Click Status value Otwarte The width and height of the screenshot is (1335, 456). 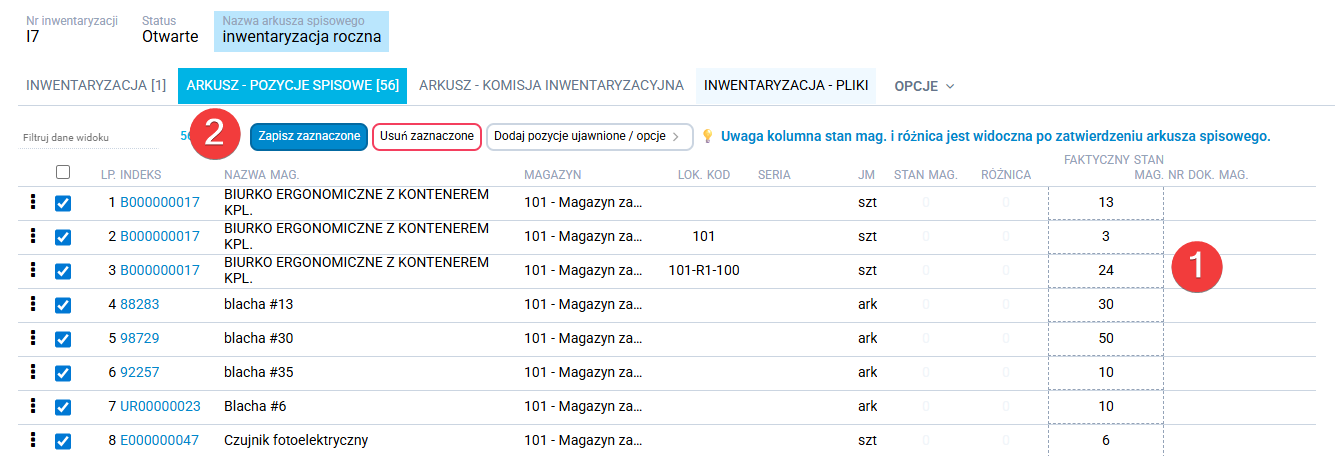tap(170, 37)
